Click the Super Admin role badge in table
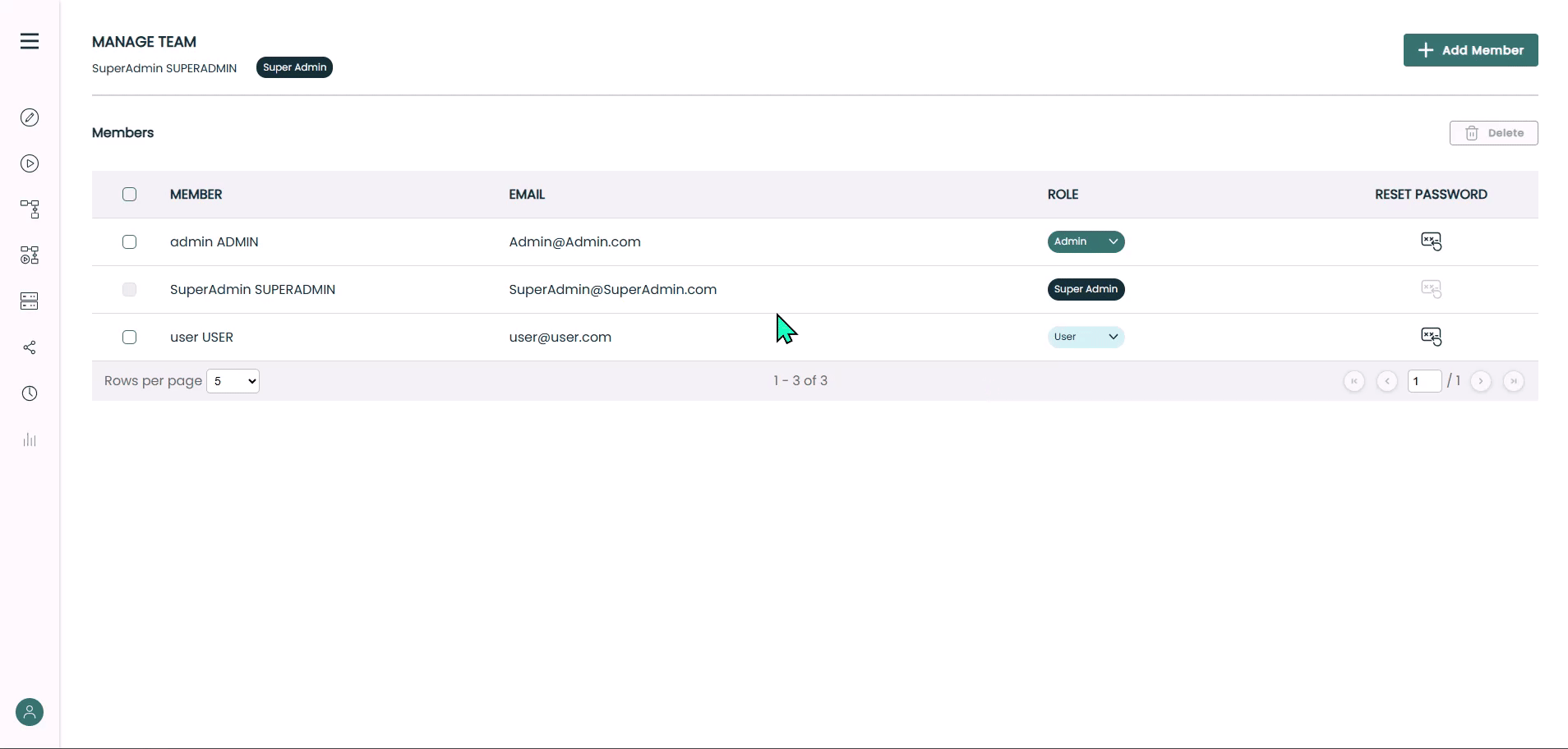Image resolution: width=1568 pixels, height=749 pixels. (x=1086, y=289)
